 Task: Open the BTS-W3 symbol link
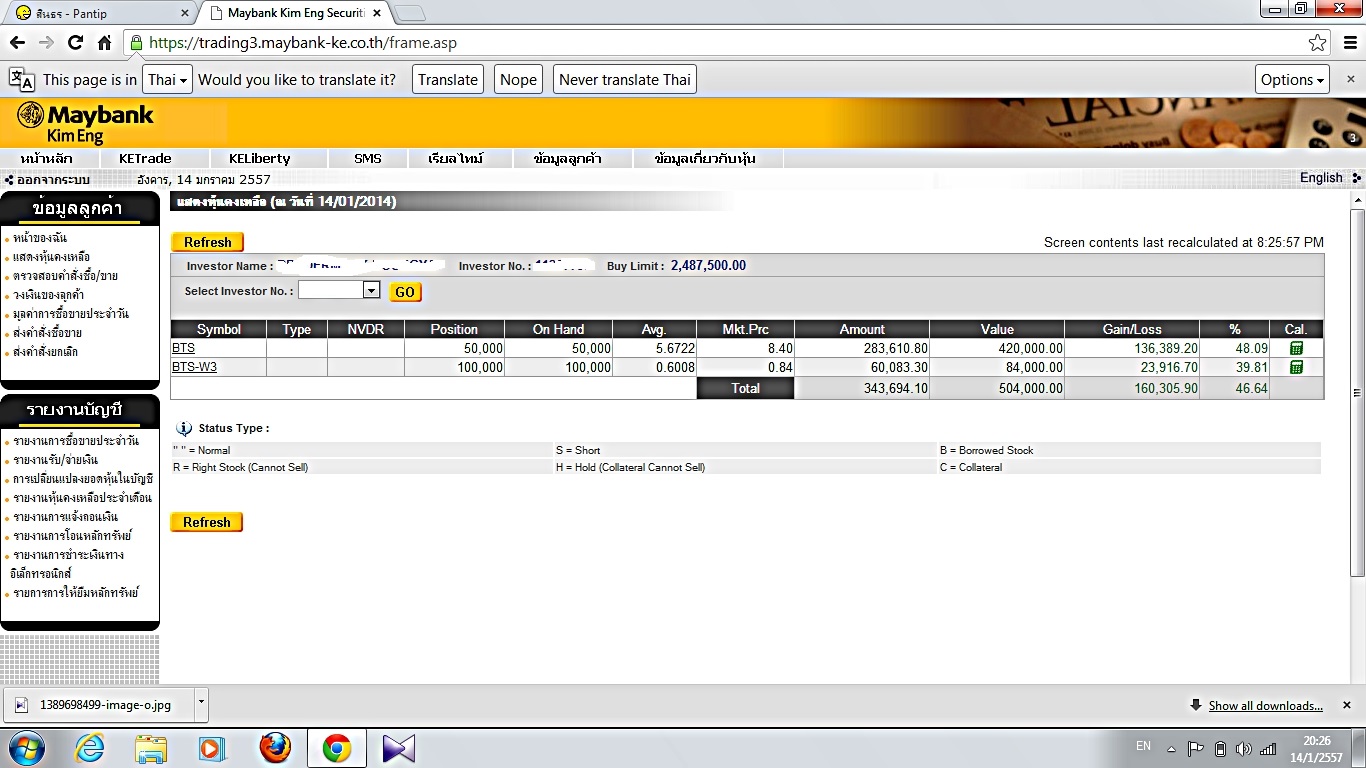194,367
